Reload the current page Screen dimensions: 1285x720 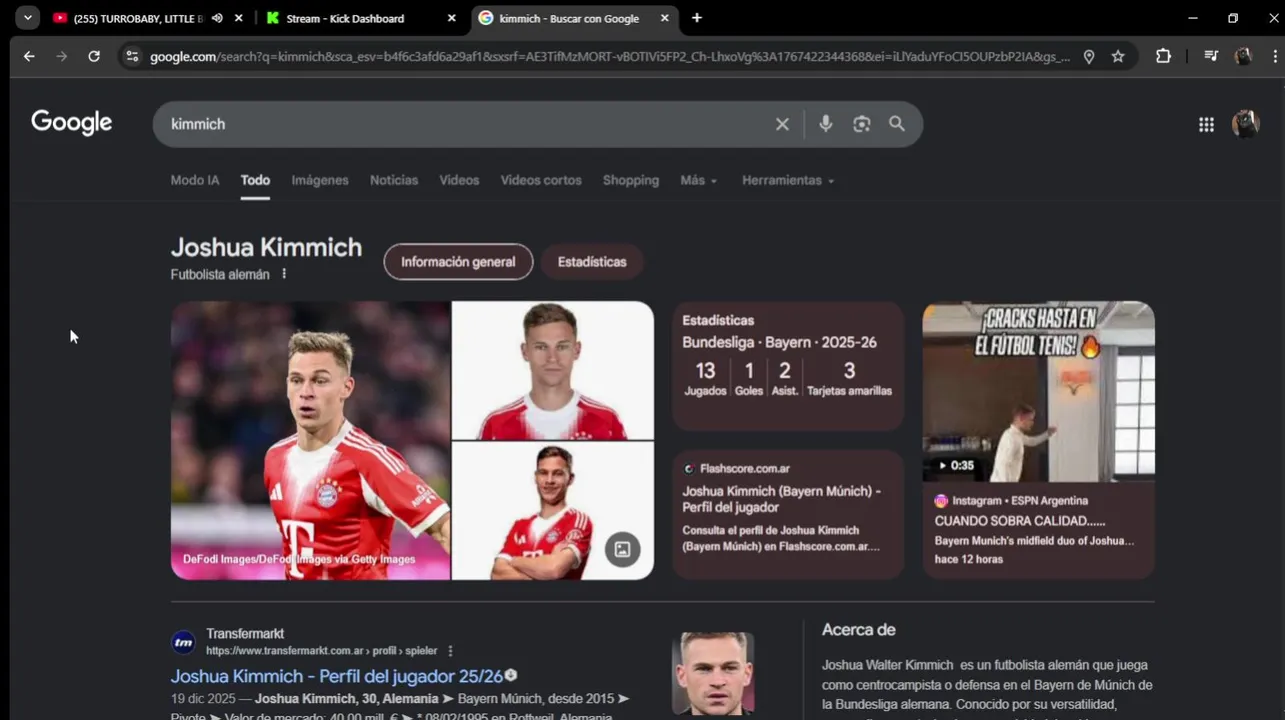click(94, 57)
